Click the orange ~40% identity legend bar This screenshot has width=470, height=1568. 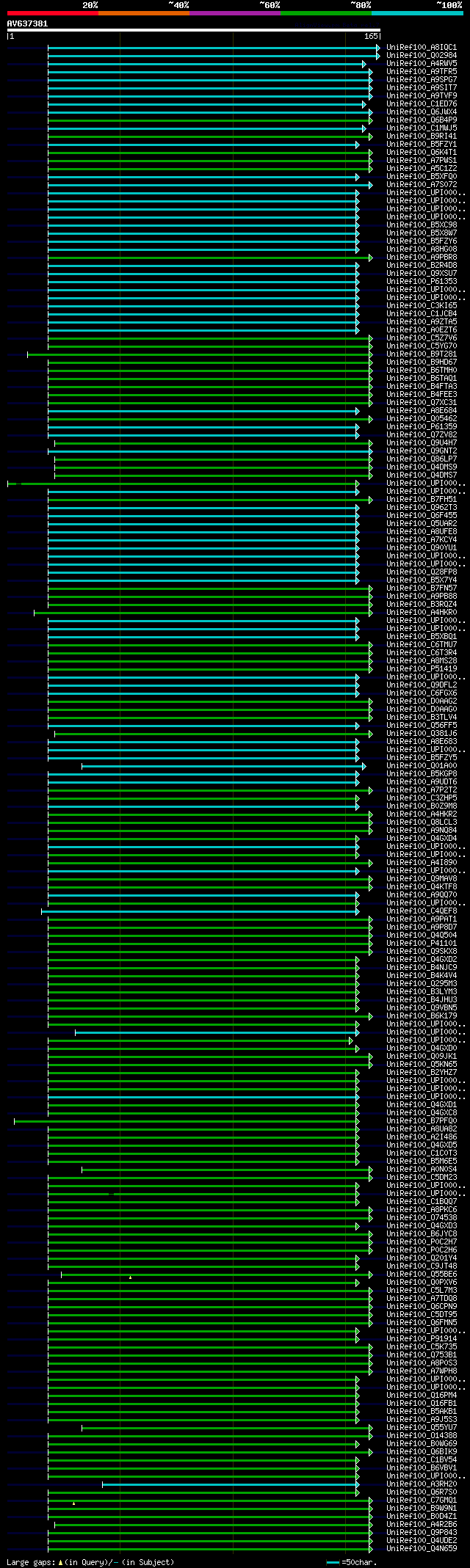pyautogui.click(x=143, y=13)
